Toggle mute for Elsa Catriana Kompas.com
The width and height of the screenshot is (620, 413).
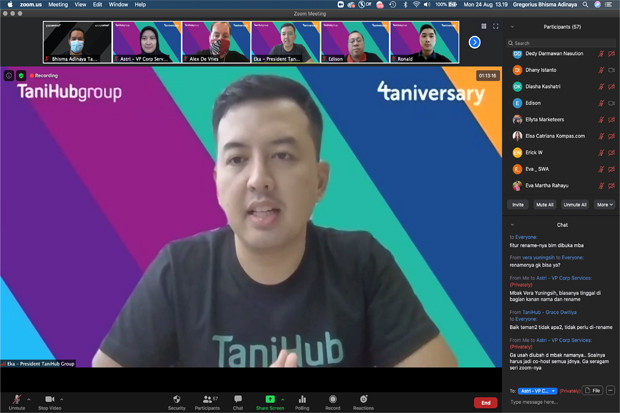[601, 136]
